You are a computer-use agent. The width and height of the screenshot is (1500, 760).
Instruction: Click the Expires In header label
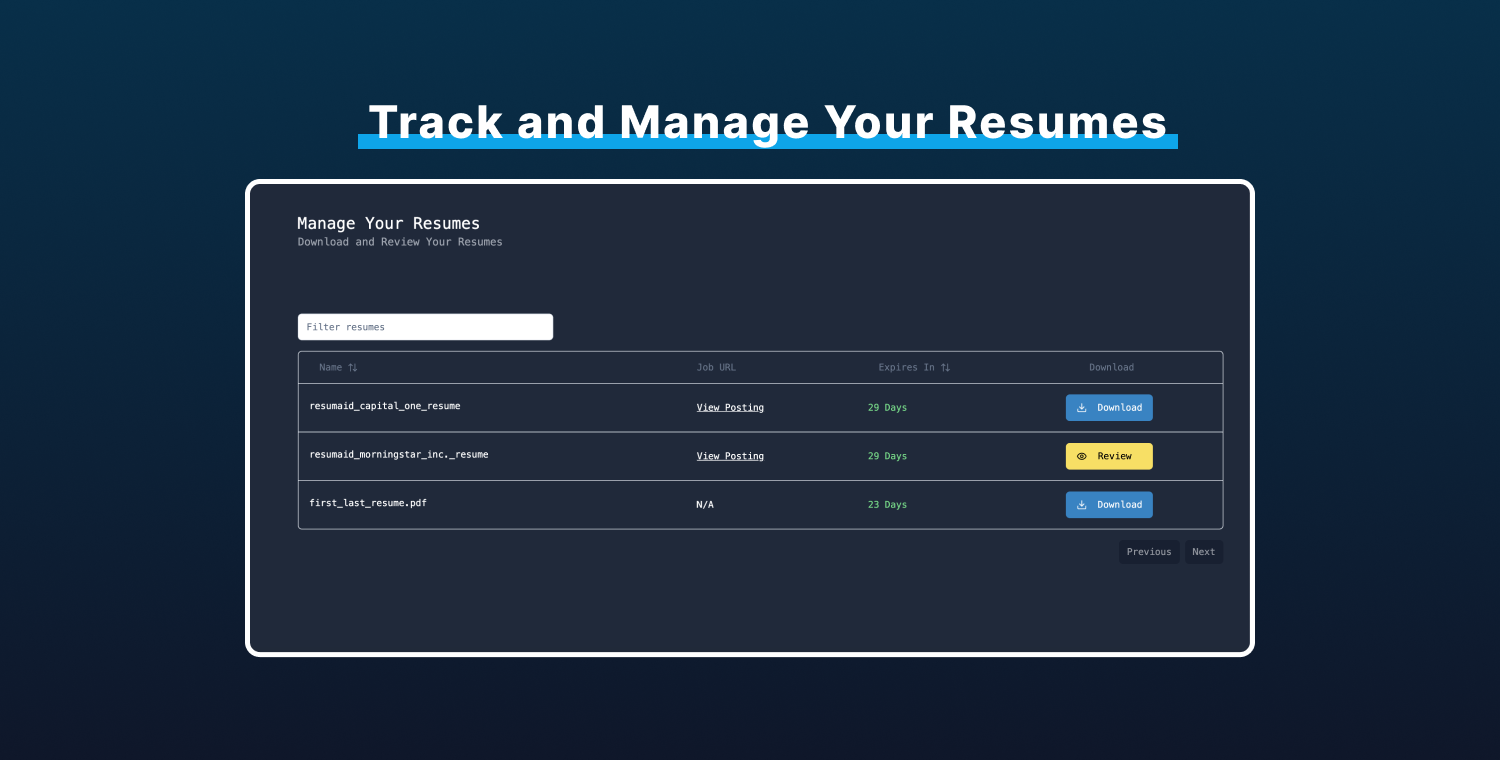[x=906, y=368]
